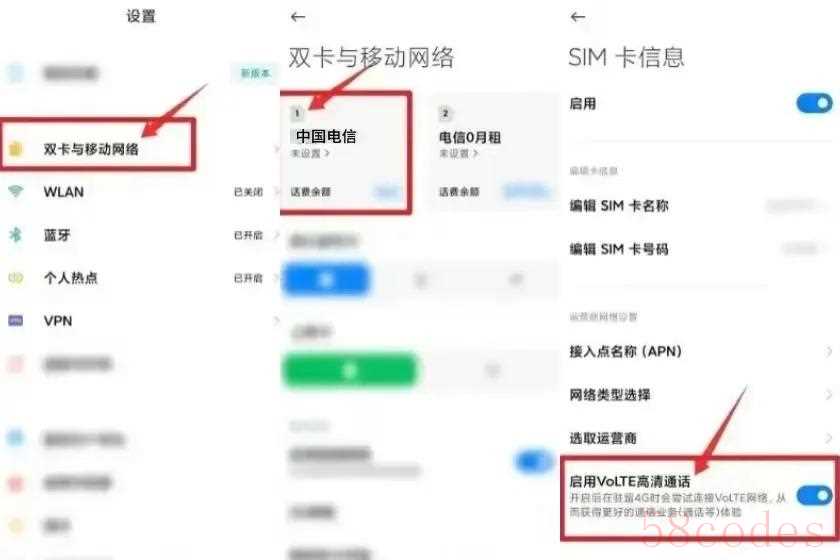
Task: Tap the SIM slot 2 number badge
Action: pyautogui.click(x=445, y=114)
